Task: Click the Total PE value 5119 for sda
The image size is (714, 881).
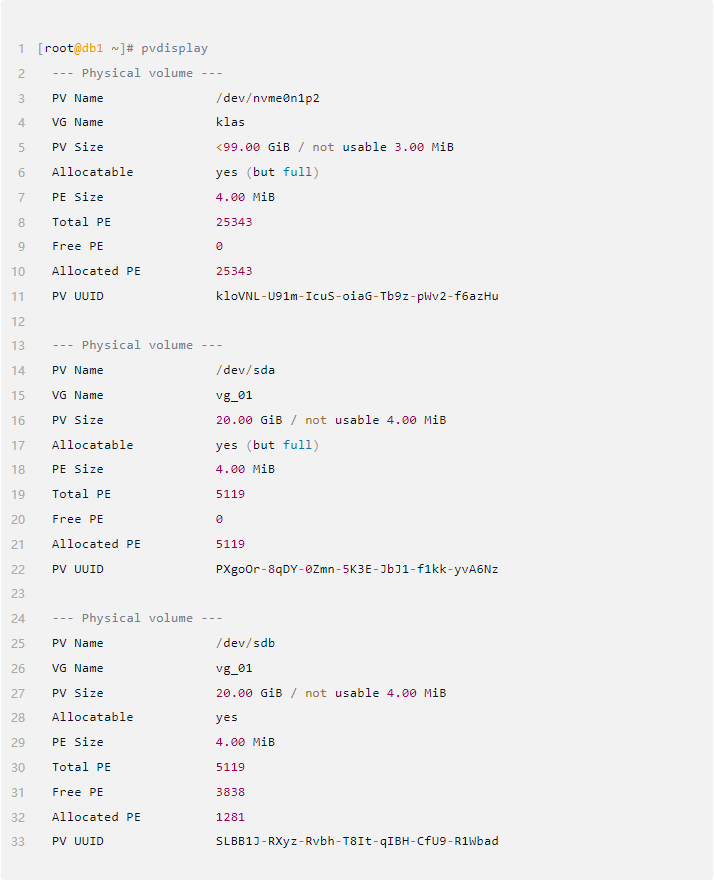Action: (230, 494)
